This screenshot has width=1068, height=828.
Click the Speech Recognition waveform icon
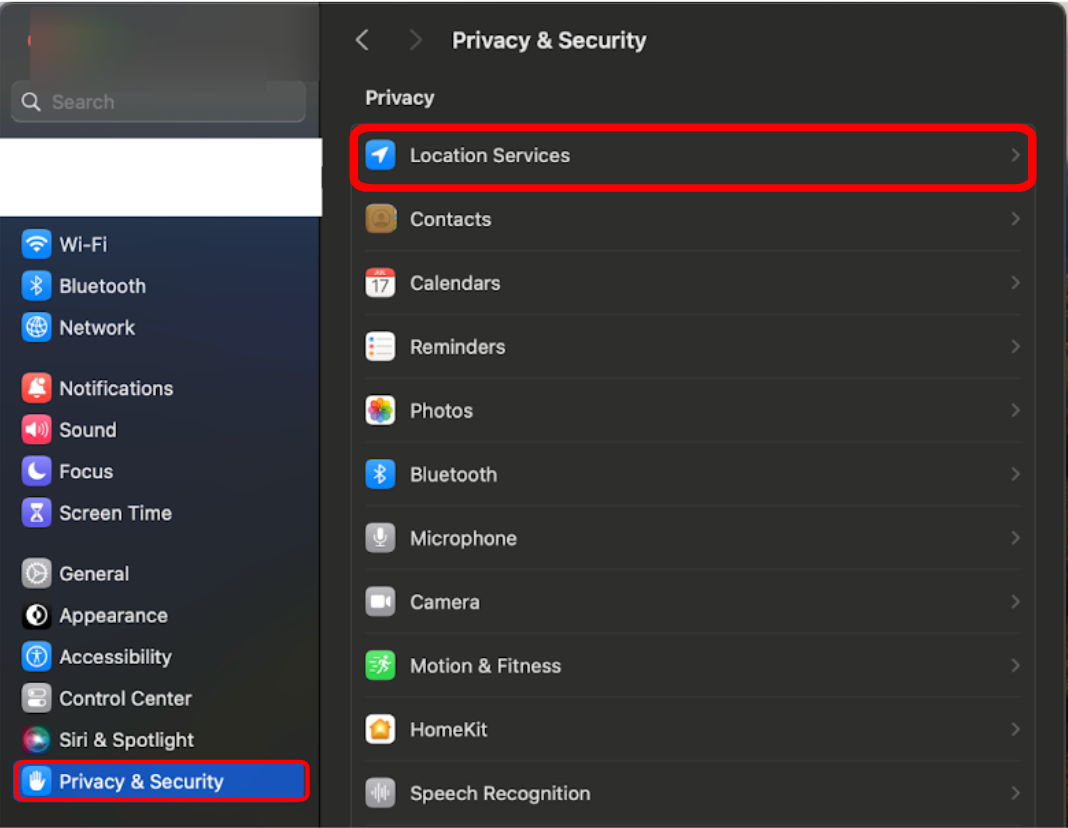pos(380,793)
